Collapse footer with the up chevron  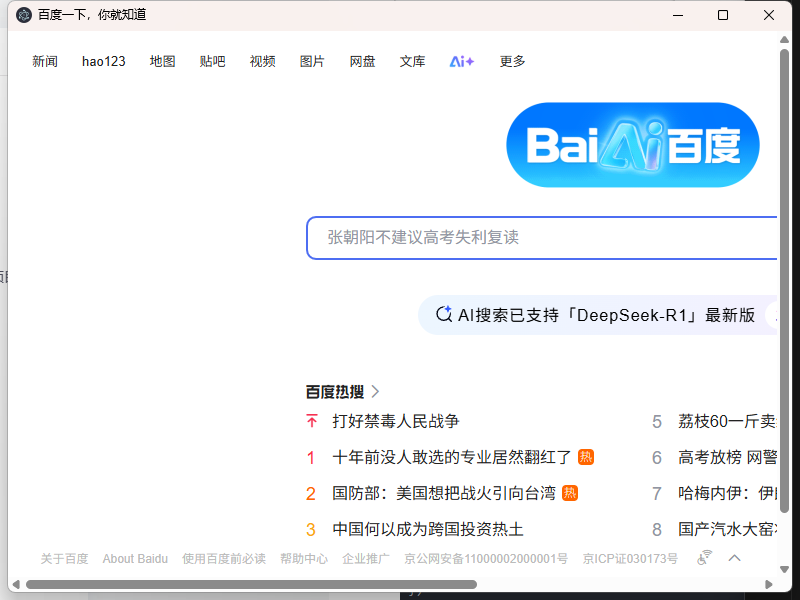[734, 558]
